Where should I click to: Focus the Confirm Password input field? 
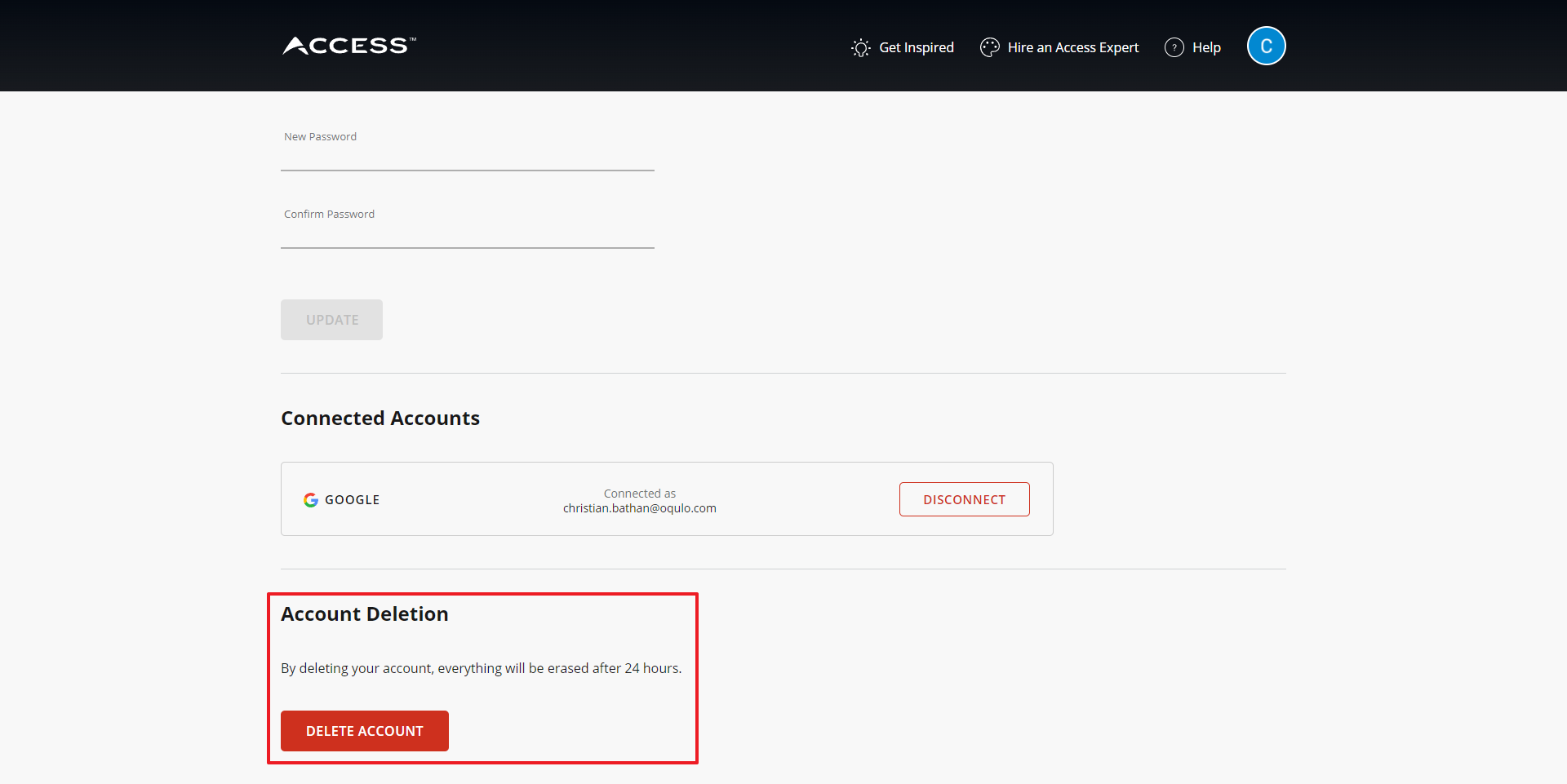pos(467,234)
